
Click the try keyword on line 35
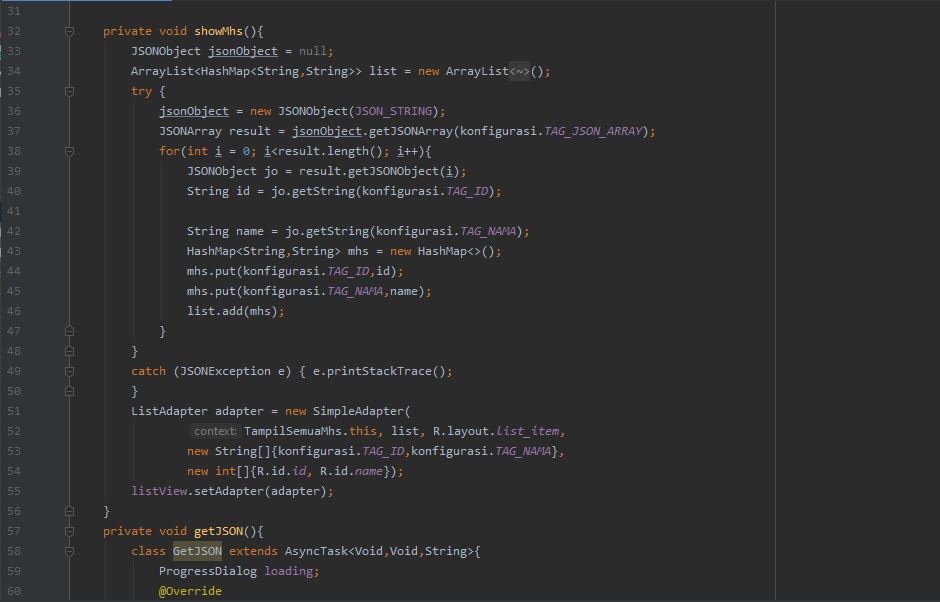(x=141, y=91)
